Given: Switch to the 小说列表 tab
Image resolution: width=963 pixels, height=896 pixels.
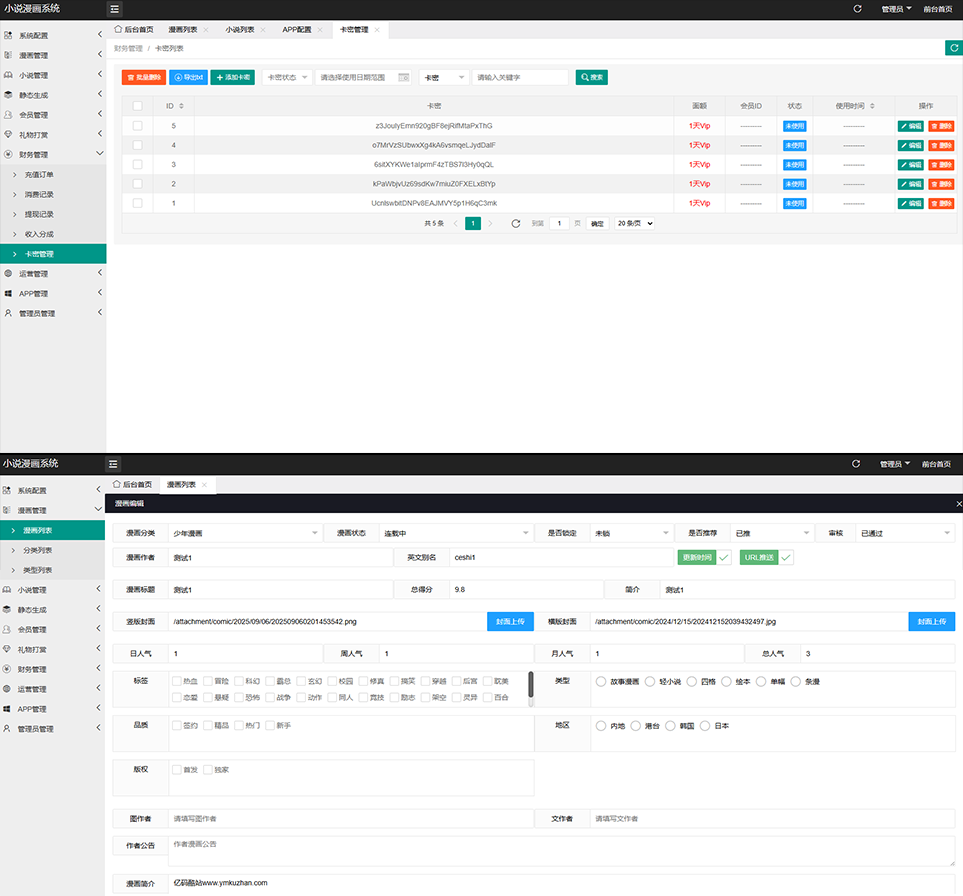Looking at the screenshot, I should (x=238, y=31).
